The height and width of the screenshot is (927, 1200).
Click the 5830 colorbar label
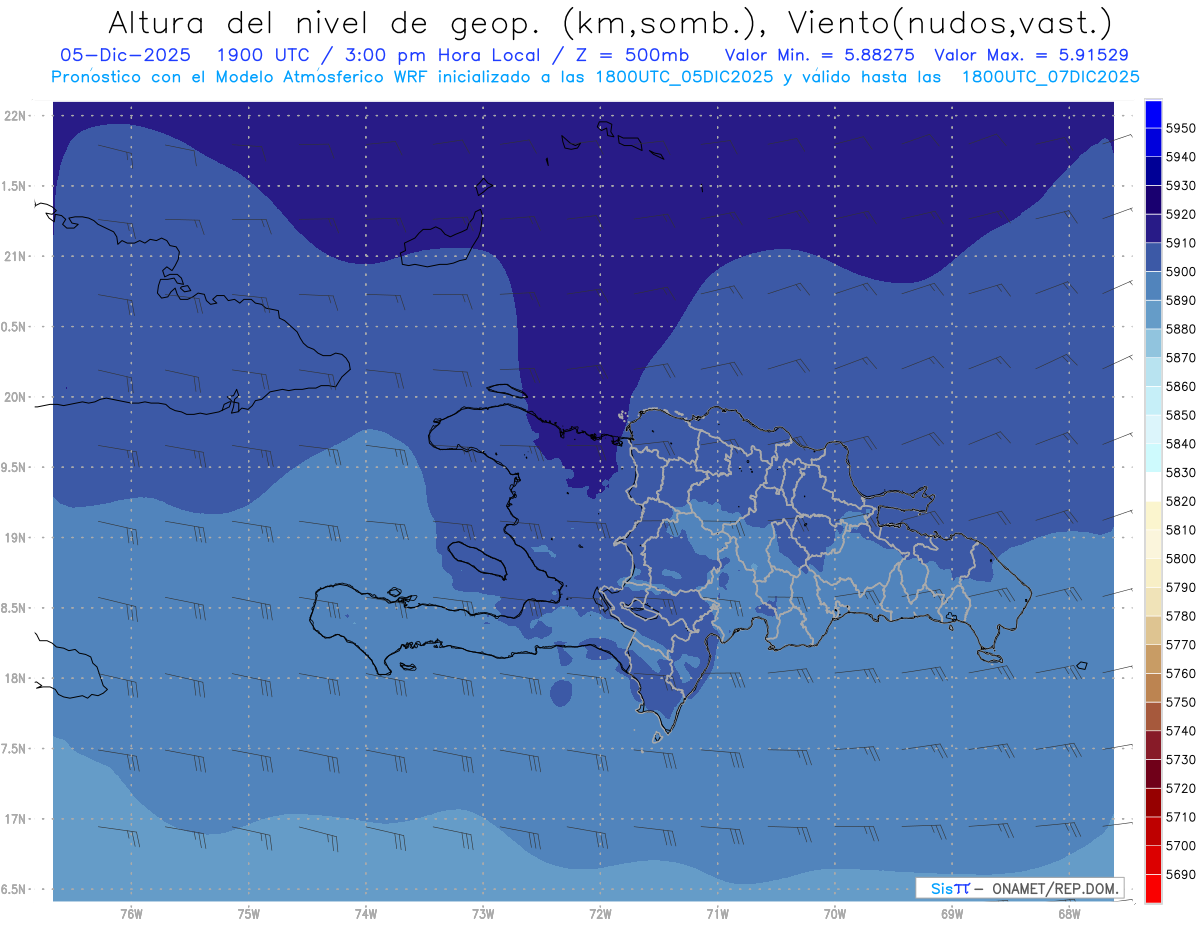coord(1180,472)
